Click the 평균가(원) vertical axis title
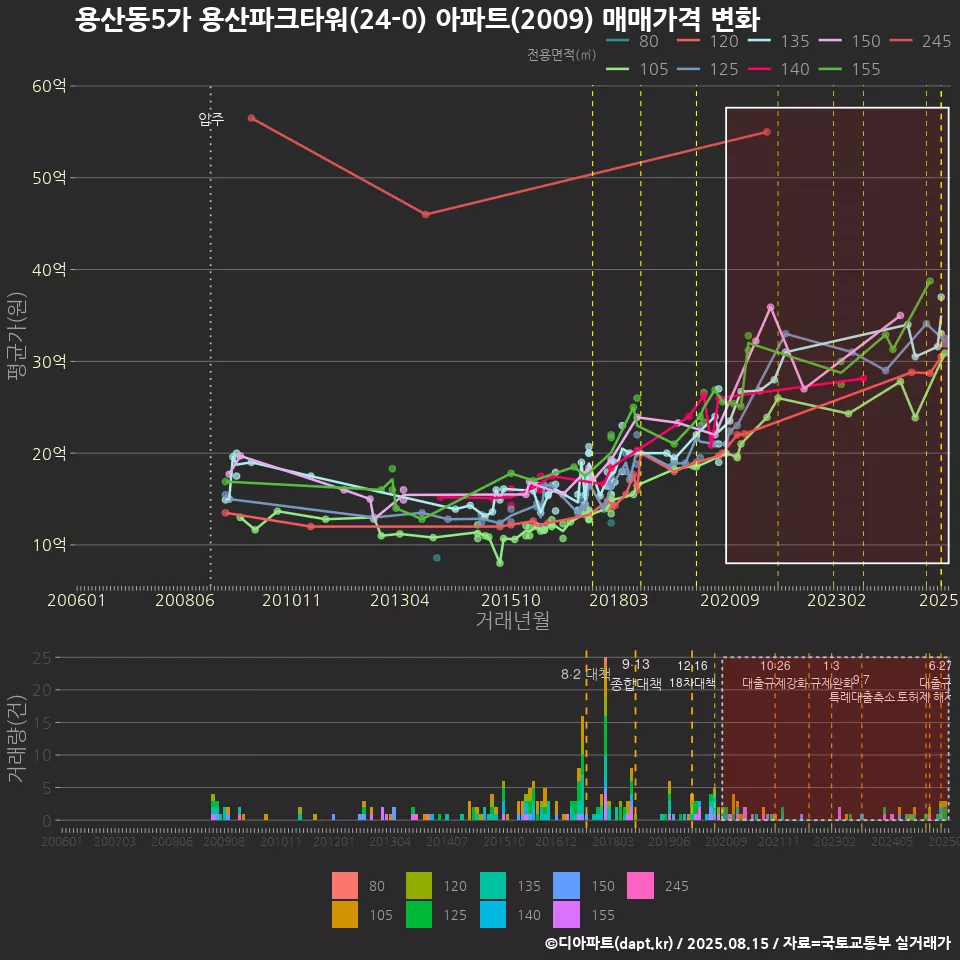The width and height of the screenshot is (960, 960). [x=17, y=336]
